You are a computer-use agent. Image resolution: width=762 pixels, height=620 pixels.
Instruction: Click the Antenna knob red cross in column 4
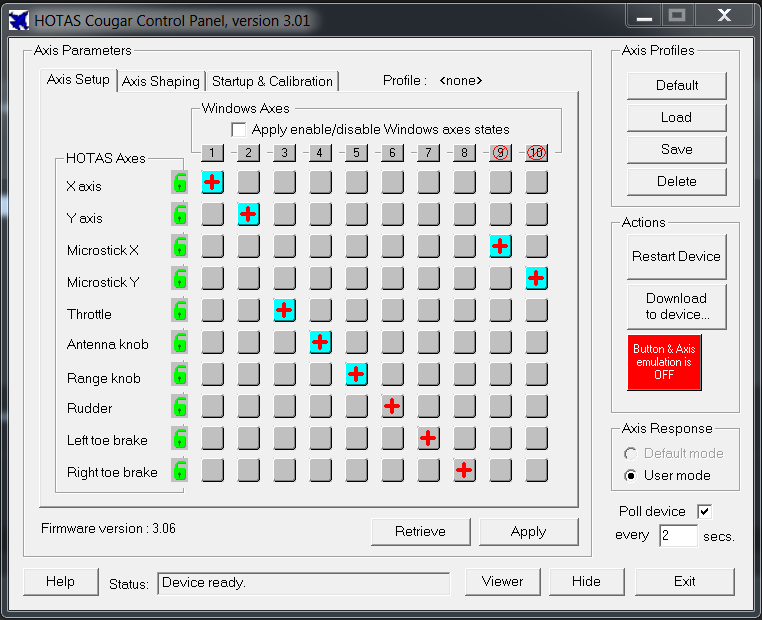(x=320, y=342)
